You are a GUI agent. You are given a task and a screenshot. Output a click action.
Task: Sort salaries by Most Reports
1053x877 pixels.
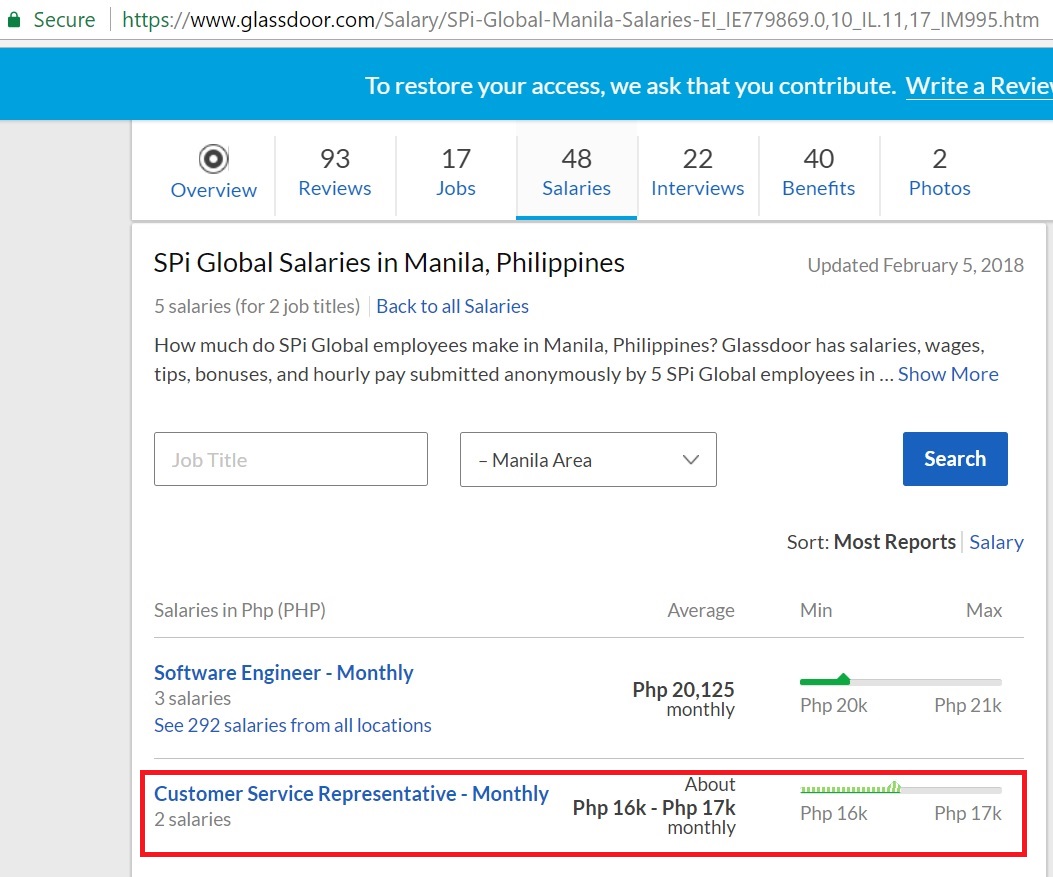895,542
